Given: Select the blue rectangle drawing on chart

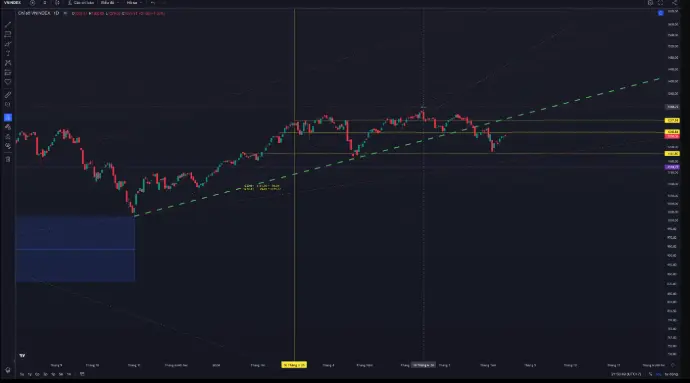Looking at the screenshot, I should tap(75, 249).
